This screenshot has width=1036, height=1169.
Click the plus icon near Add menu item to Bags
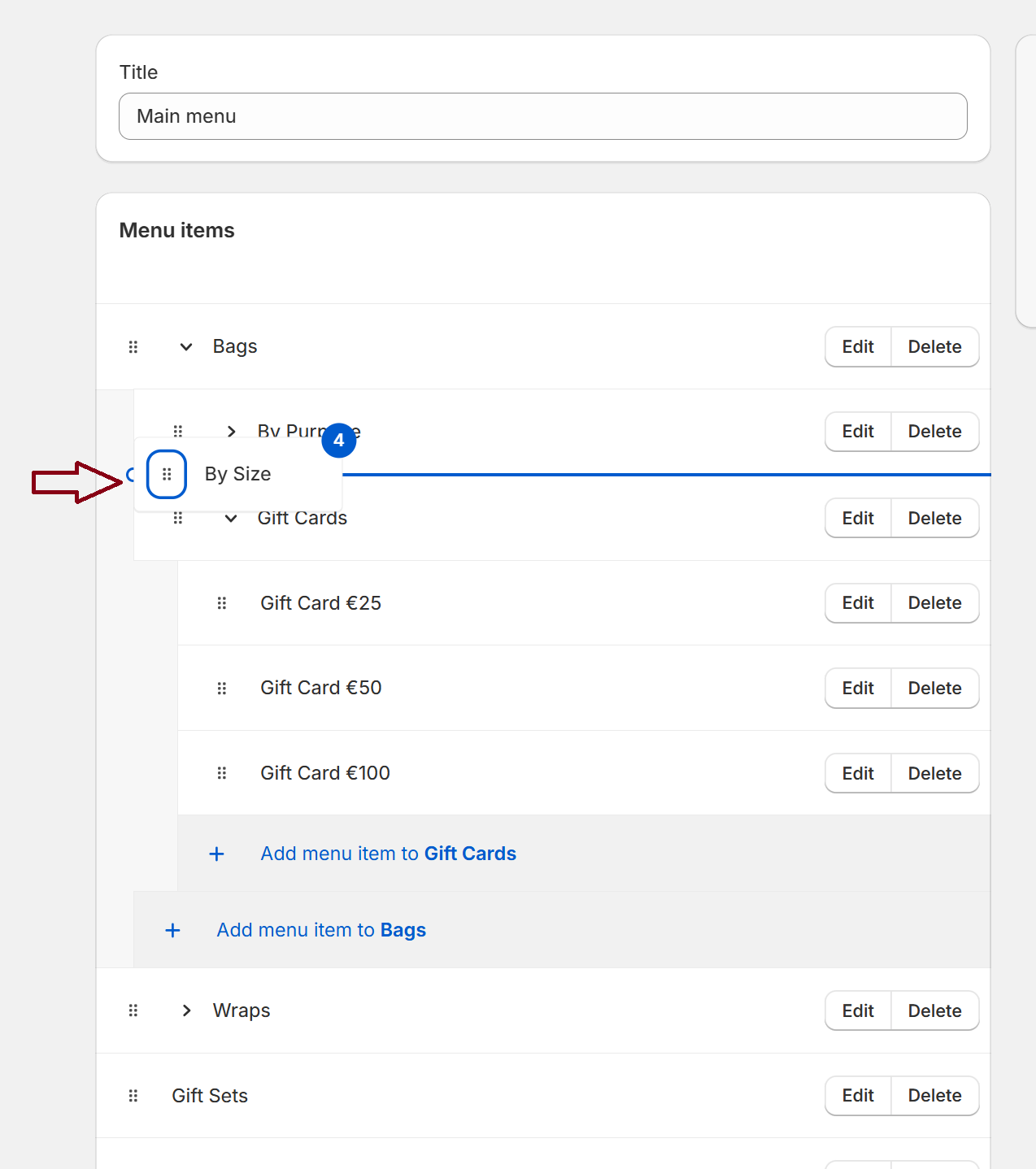point(172,930)
